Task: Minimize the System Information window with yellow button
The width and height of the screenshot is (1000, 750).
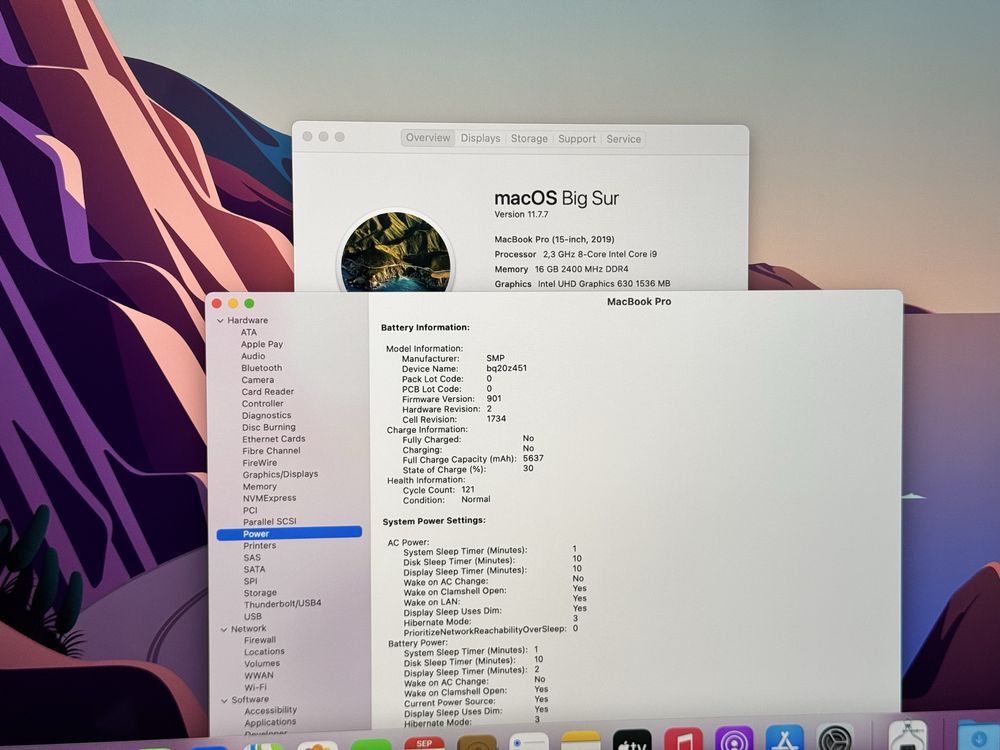Action: [233, 304]
